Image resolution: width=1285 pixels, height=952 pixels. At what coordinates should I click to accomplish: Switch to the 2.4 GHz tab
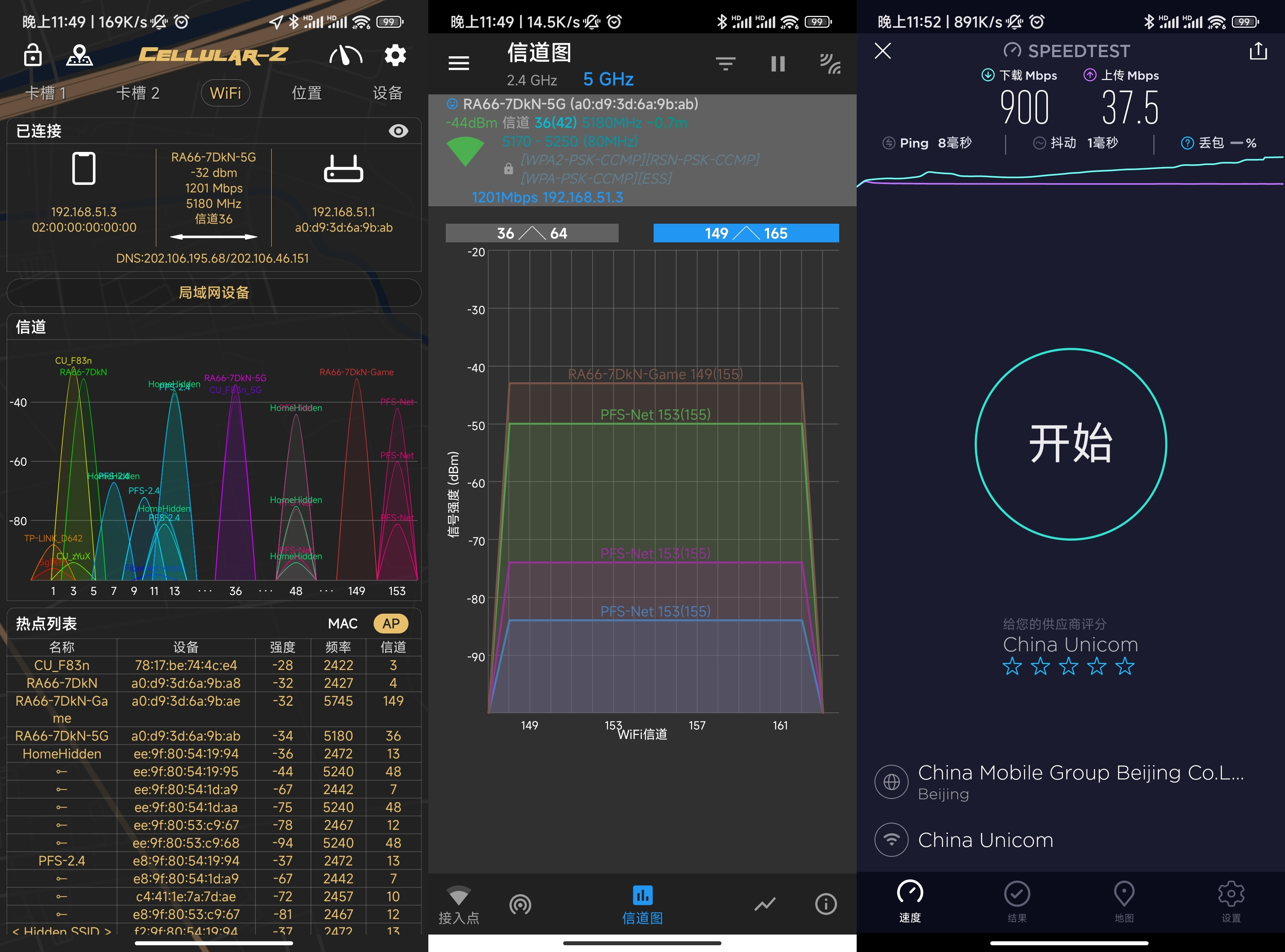531,80
